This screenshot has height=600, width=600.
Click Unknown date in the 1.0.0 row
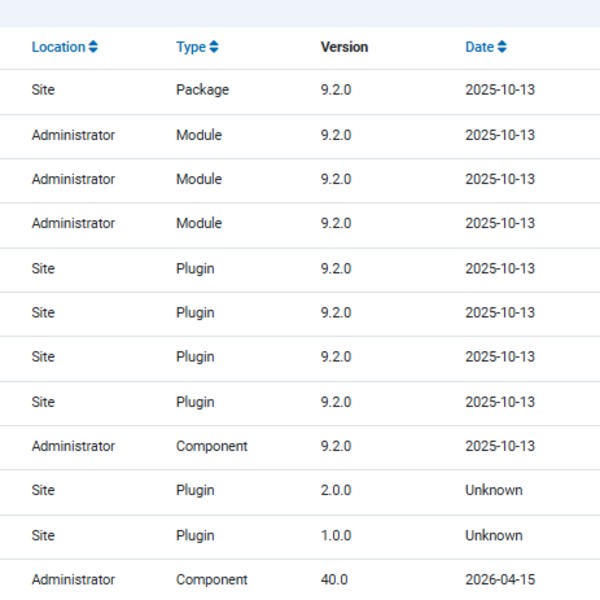494,535
